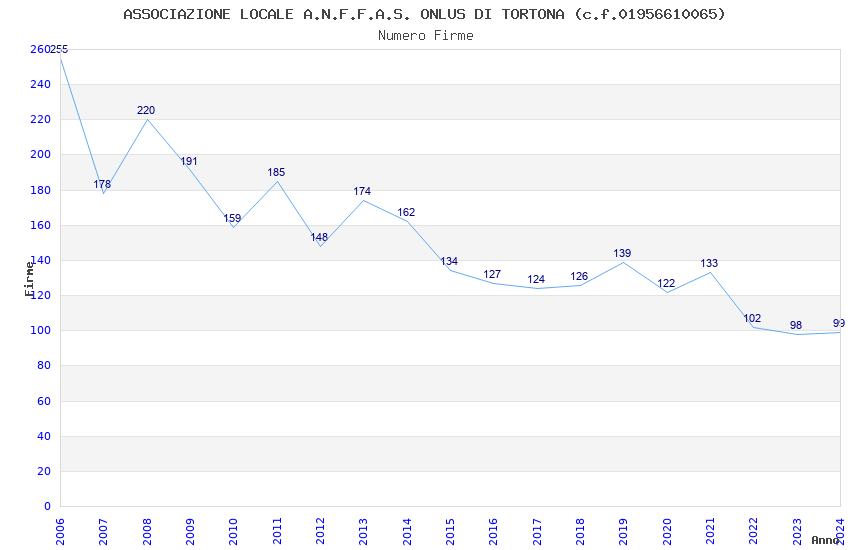Click the x-axis year 2023
850x550 pixels.
point(797,532)
